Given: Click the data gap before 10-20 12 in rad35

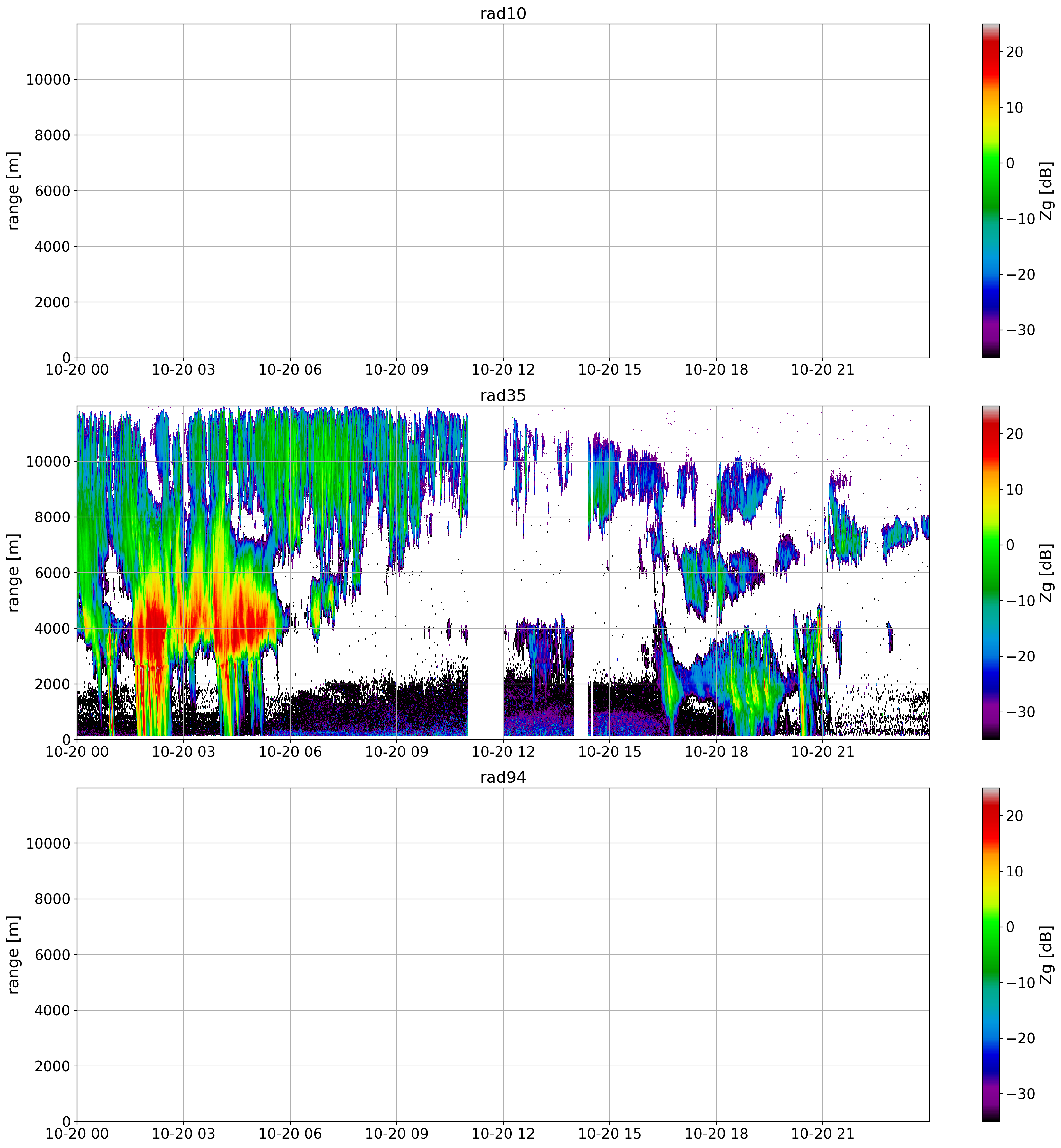Looking at the screenshot, I should coord(486,574).
